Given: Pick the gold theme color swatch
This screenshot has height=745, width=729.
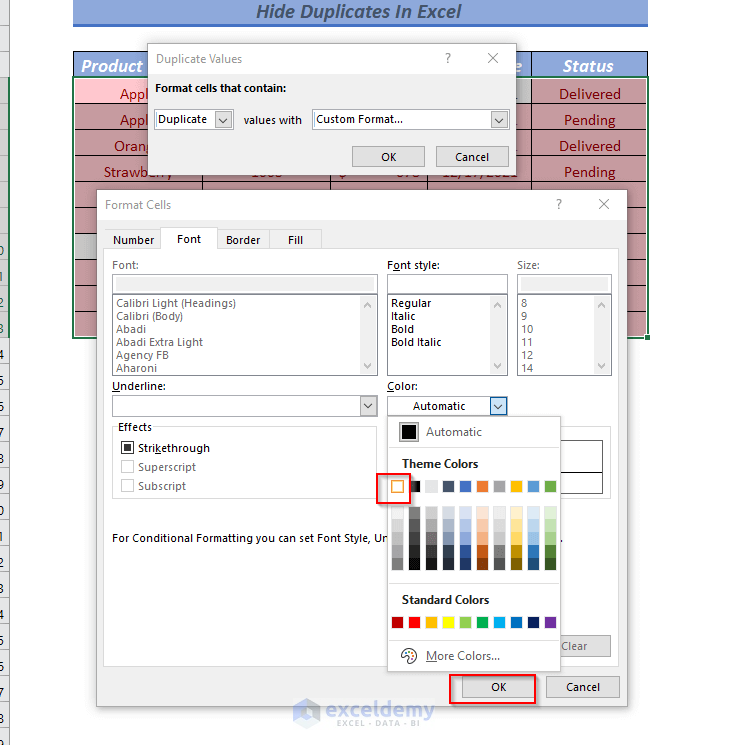Looking at the screenshot, I should point(517,487).
